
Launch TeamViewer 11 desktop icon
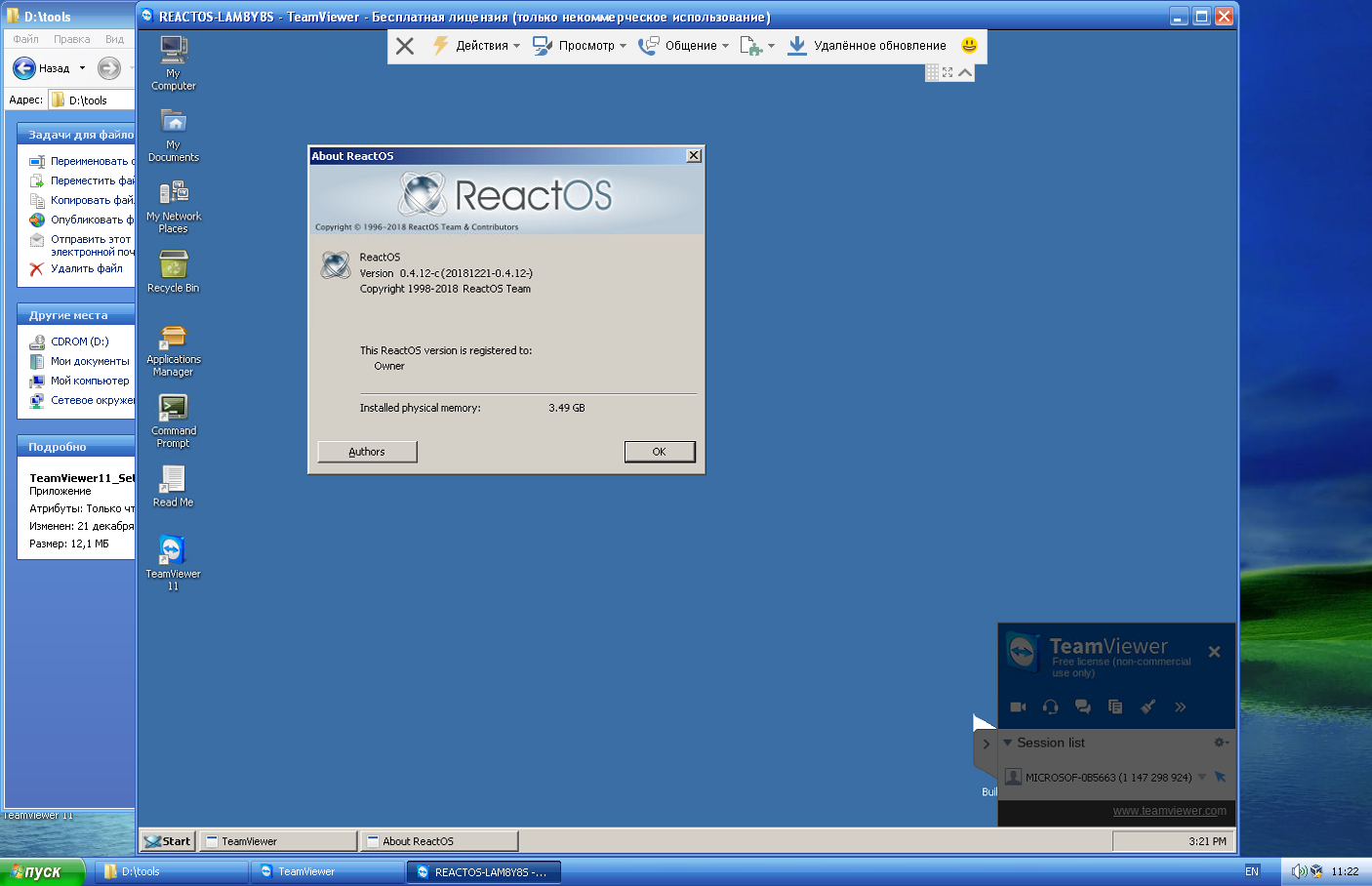(173, 563)
